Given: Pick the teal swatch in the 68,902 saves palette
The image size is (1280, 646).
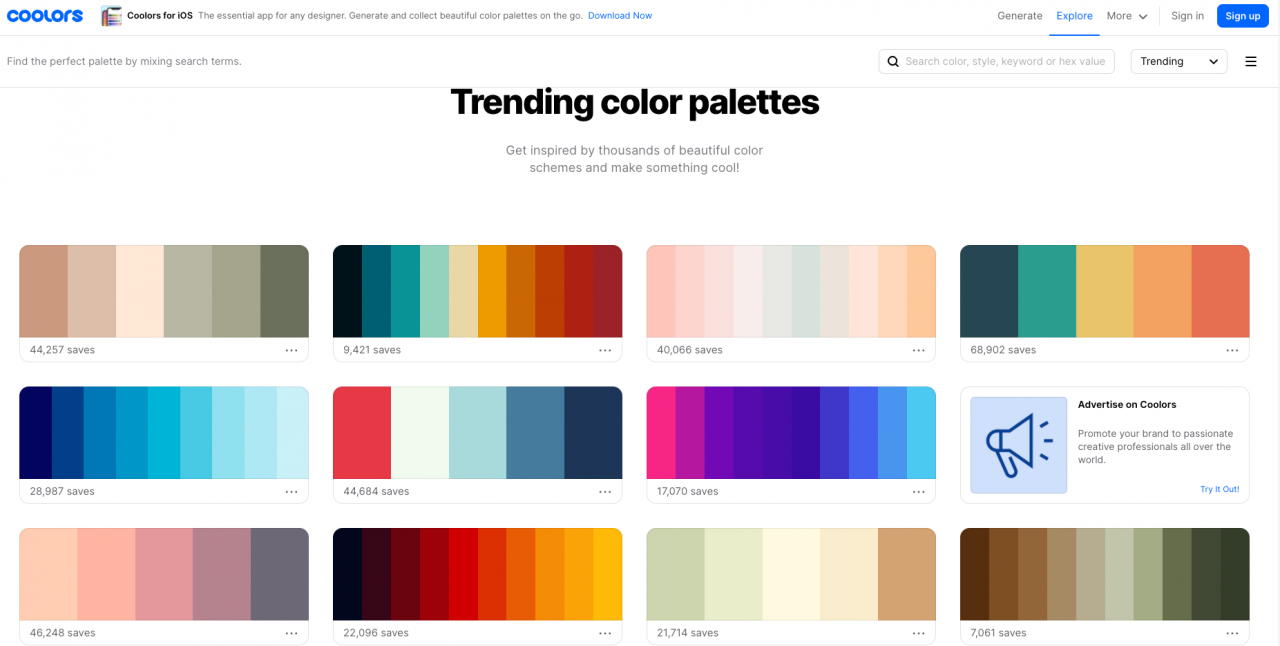Looking at the screenshot, I should point(1047,291).
